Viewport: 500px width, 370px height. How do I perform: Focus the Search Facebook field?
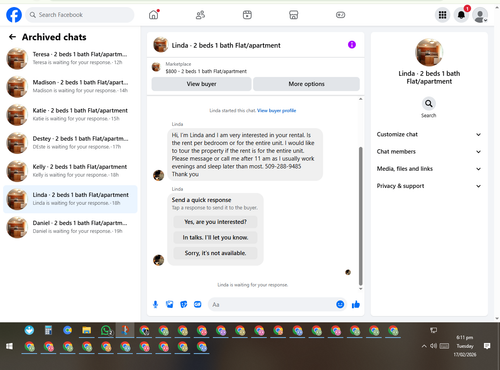(80, 15)
